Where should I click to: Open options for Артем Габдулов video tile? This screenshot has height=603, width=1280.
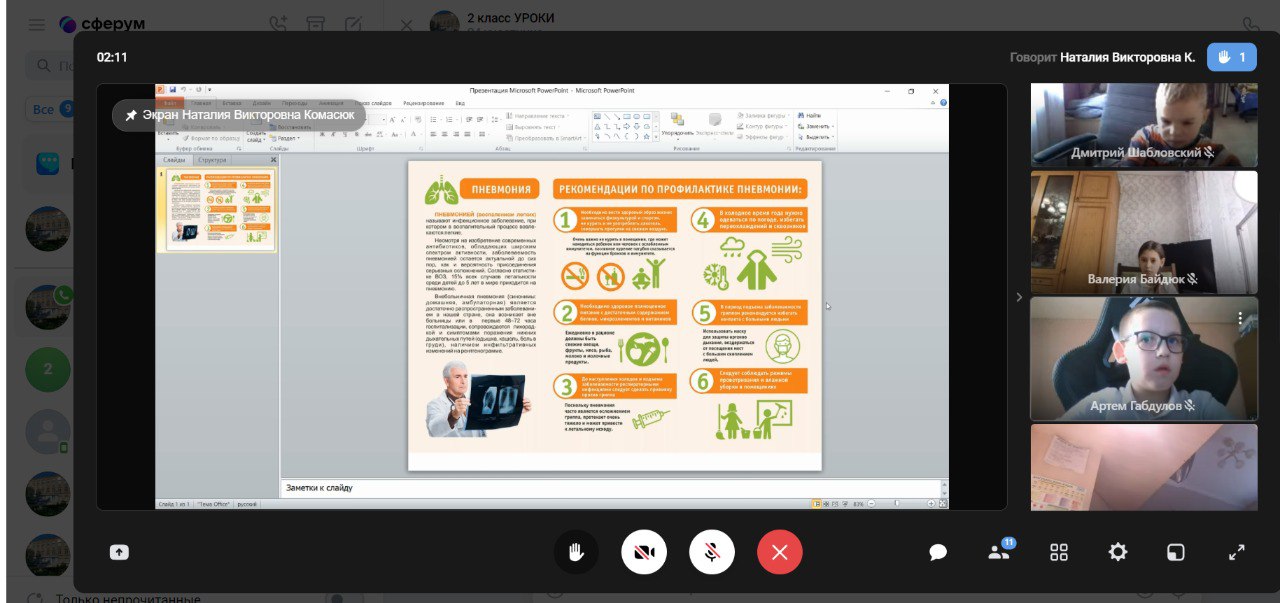coord(1240,318)
